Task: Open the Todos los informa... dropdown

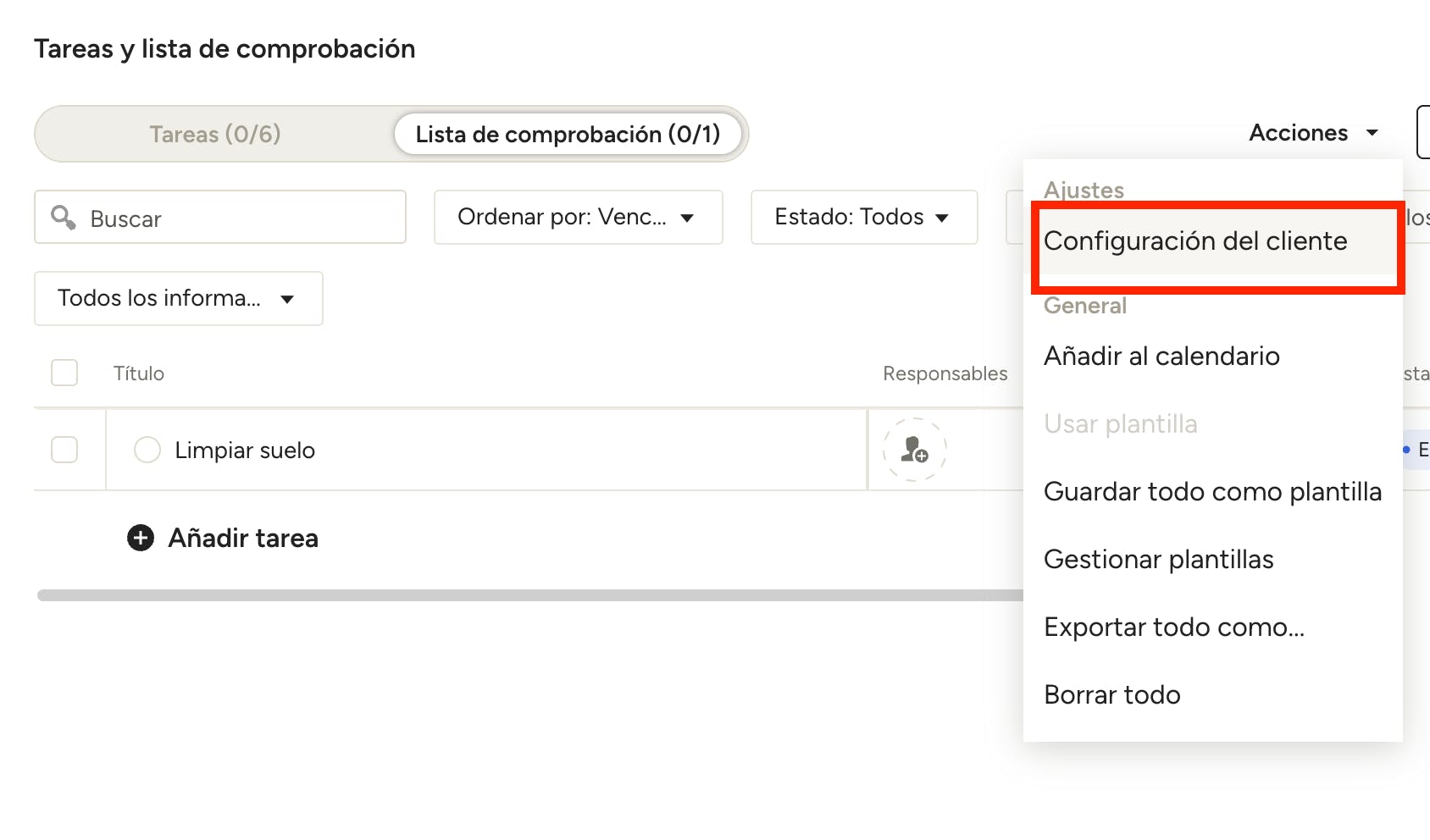Action: point(178,298)
